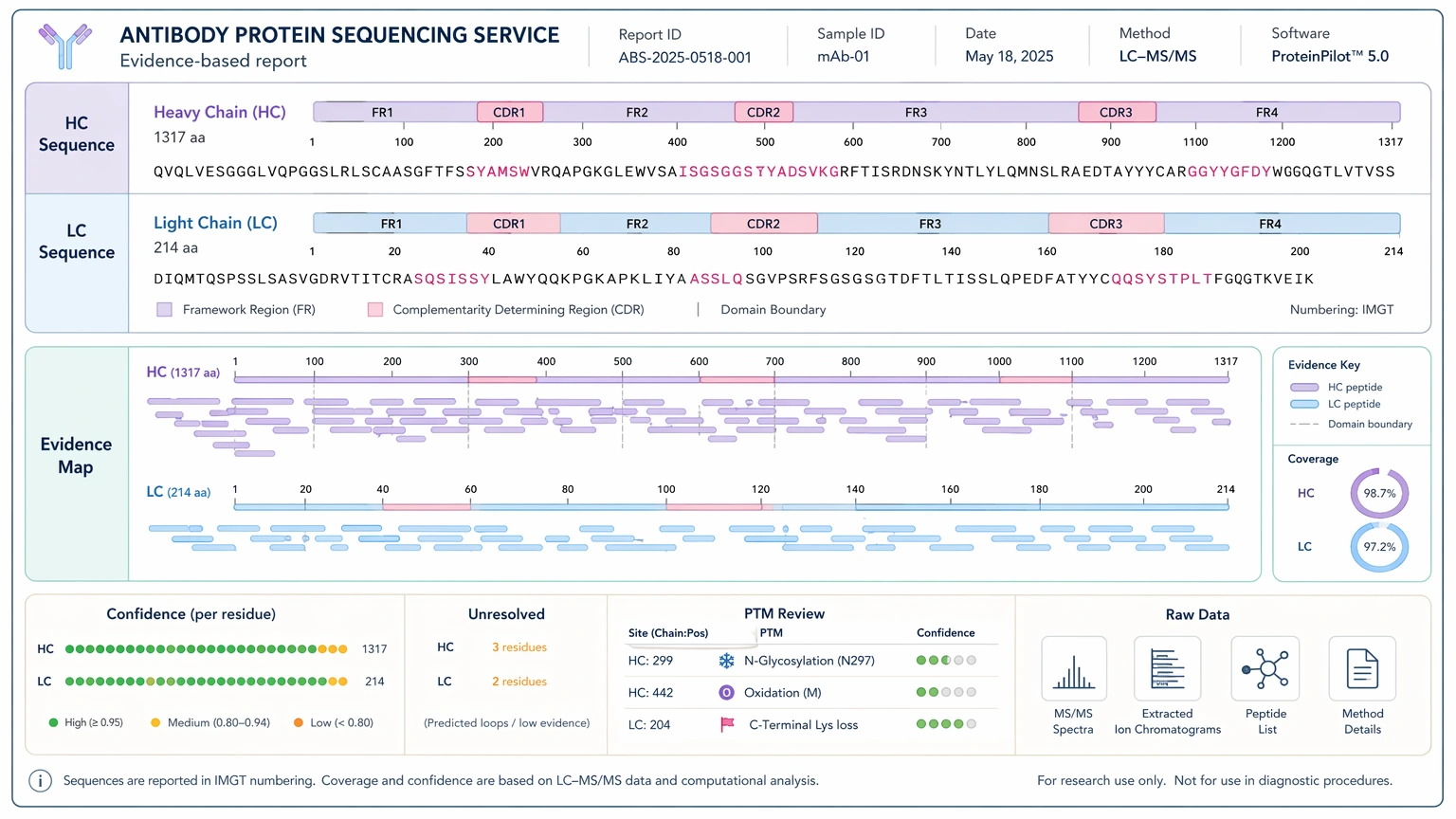Select the Heavy Chain FR1 region block
This screenshot has width=1456, height=819.
(395, 112)
